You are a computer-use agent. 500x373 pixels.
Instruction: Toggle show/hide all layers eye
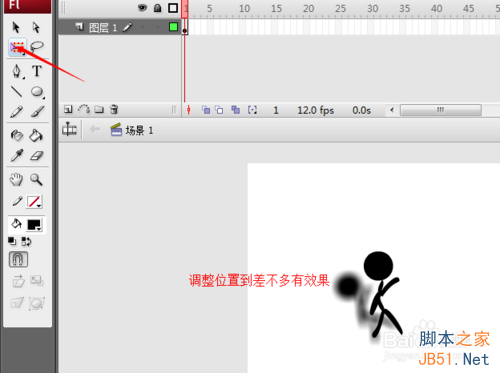(x=142, y=8)
